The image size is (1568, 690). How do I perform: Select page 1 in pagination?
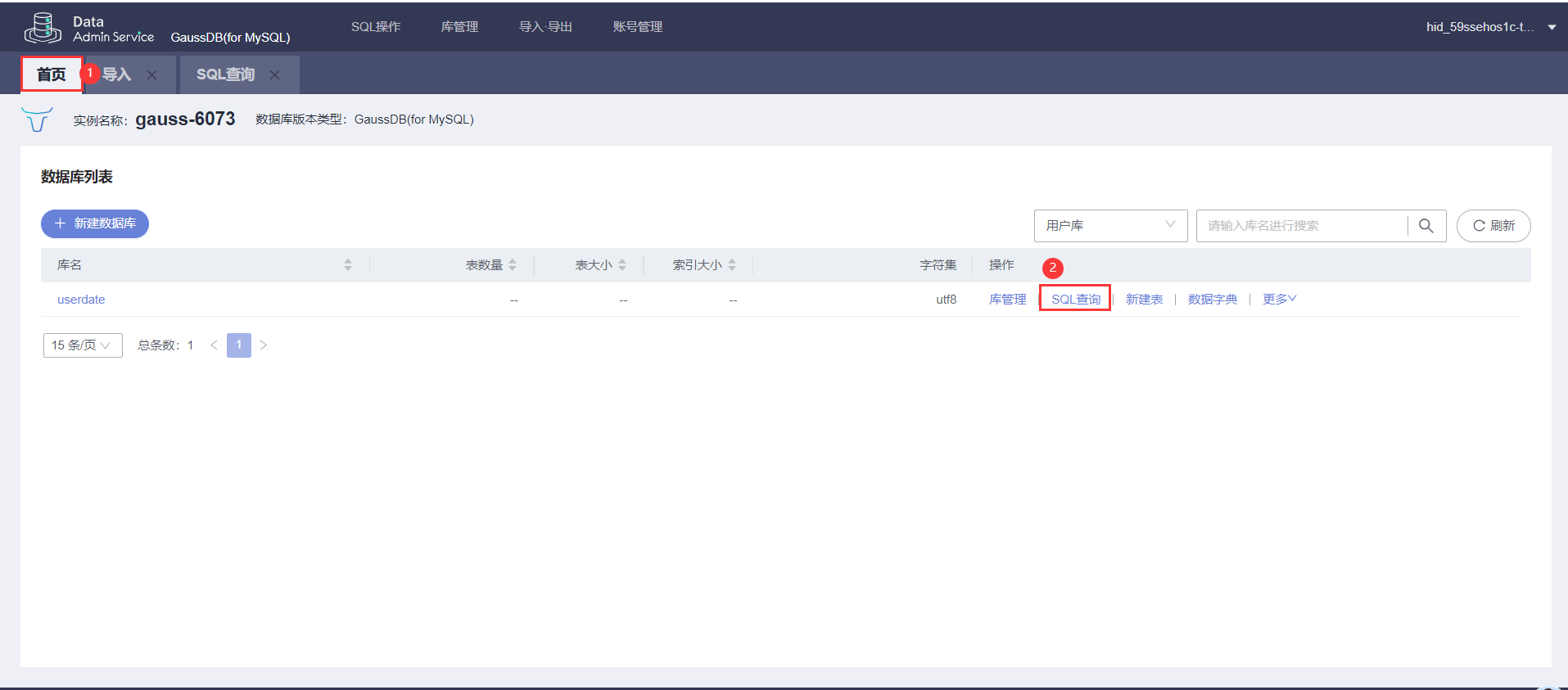(x=239, y=345)
